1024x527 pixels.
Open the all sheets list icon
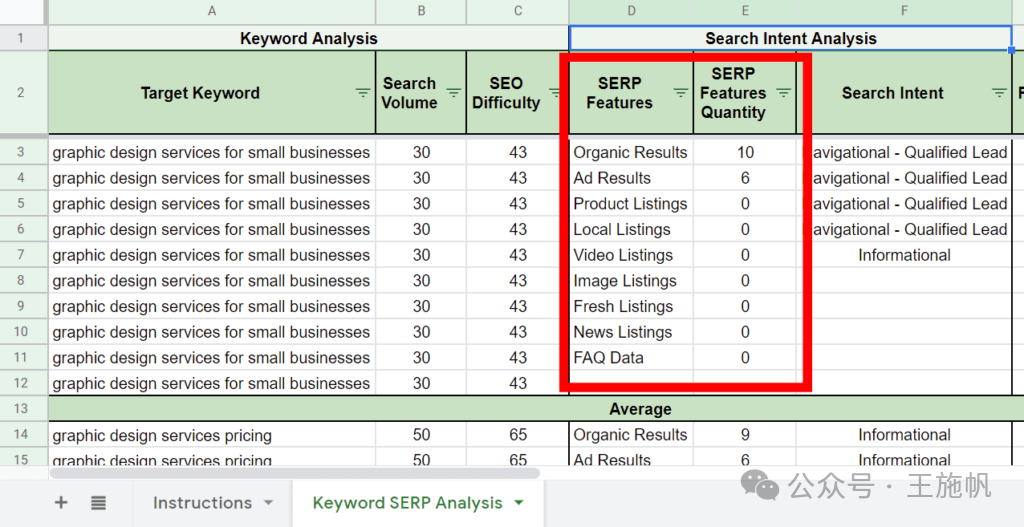click(x=99, y=502)
